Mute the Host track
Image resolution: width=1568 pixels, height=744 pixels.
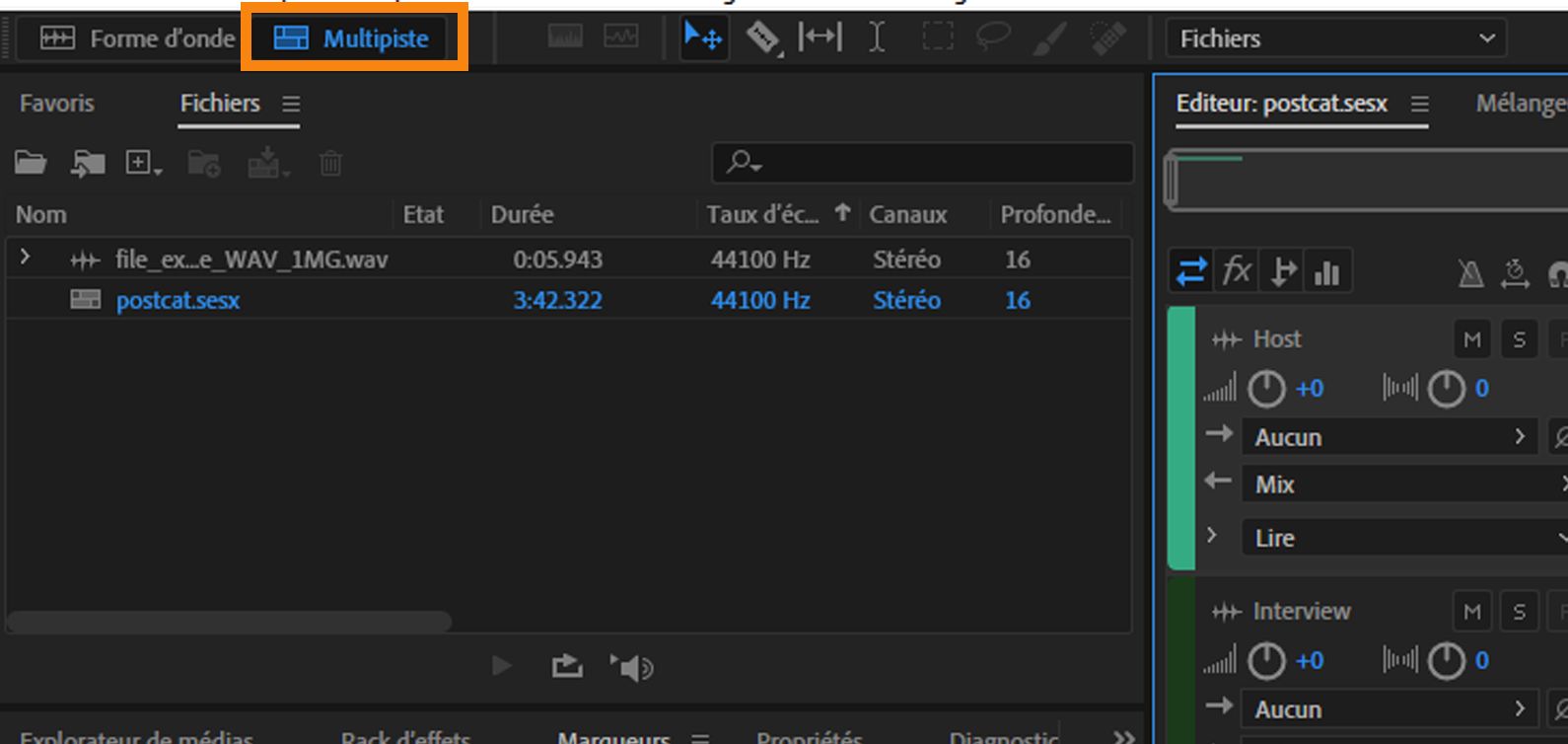[x=1472, y=339]
